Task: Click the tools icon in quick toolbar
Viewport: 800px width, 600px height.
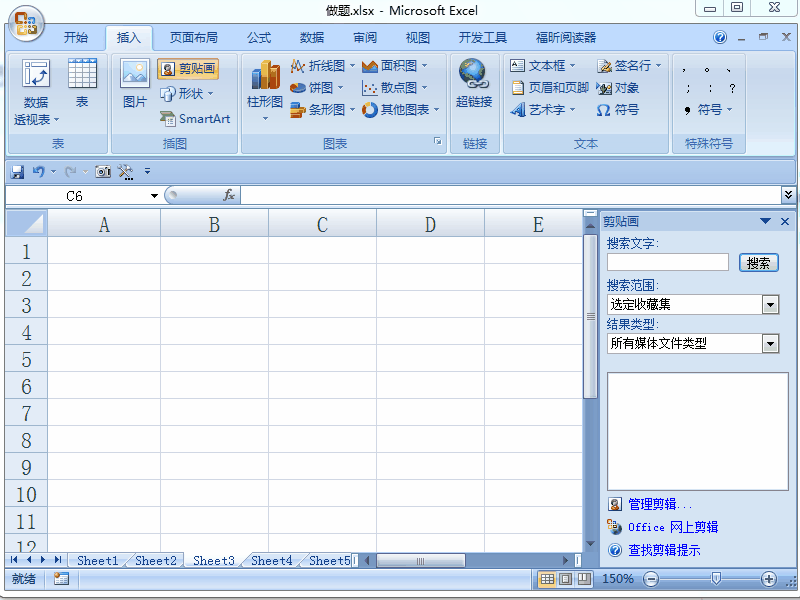Action: (x=126, y=172)
